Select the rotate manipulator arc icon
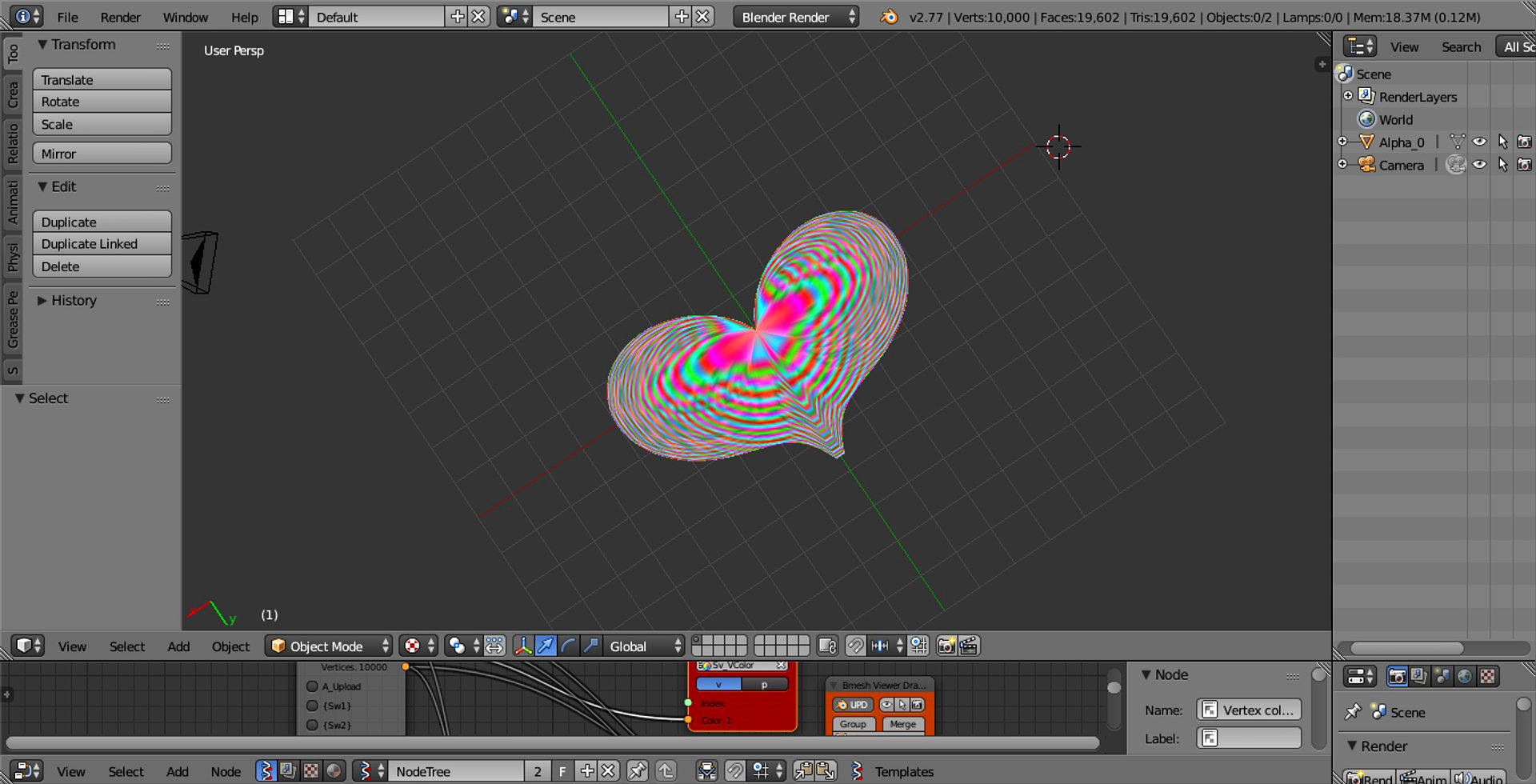1536x784 pixels. (568, 646)
